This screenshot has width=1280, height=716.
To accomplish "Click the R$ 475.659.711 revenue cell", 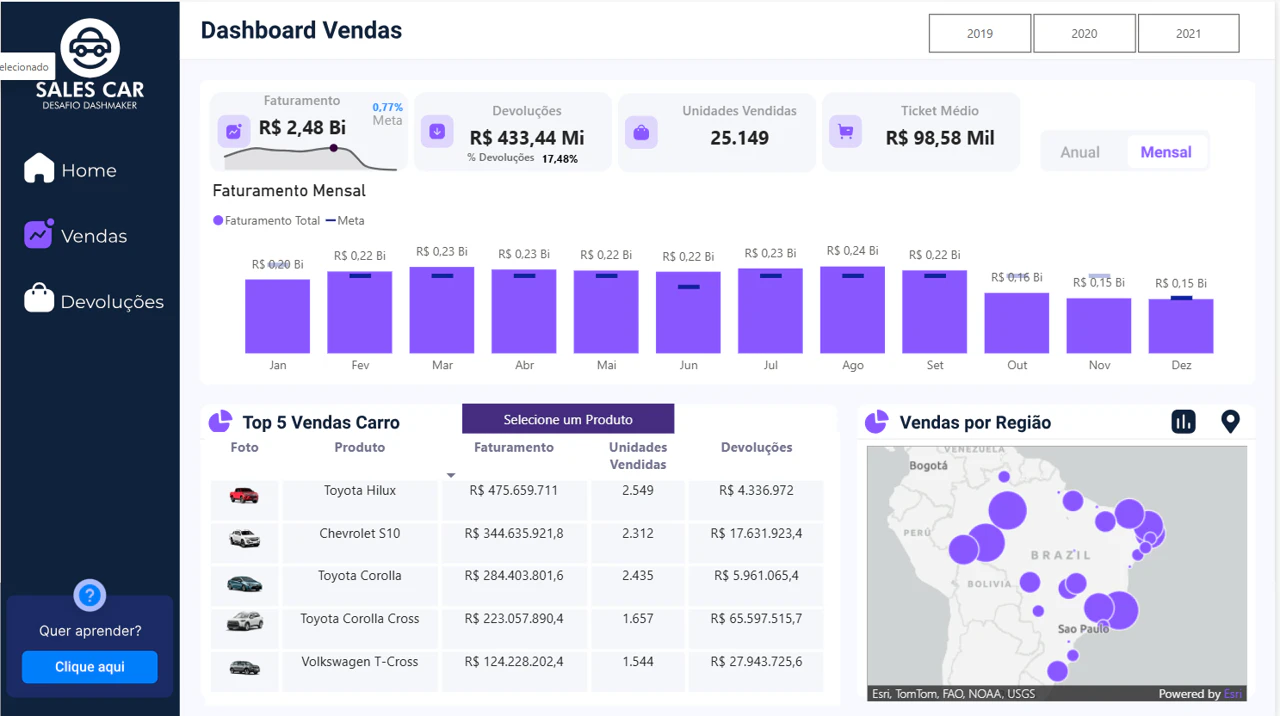I will 514,490.
